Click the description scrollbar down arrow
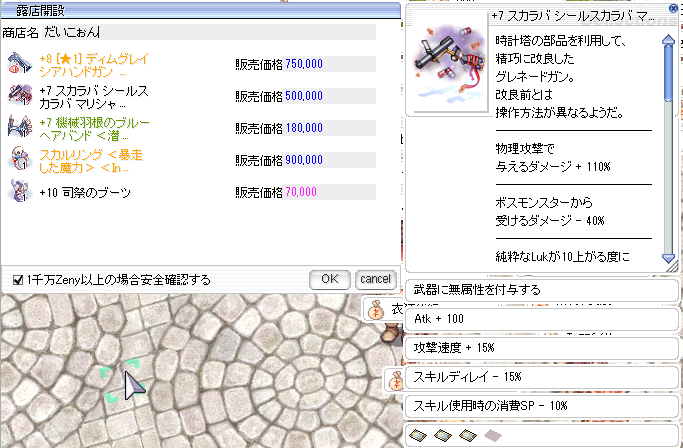Image resolution: width=683 pixels, height=448 pixels. click(x=668, y=258)
